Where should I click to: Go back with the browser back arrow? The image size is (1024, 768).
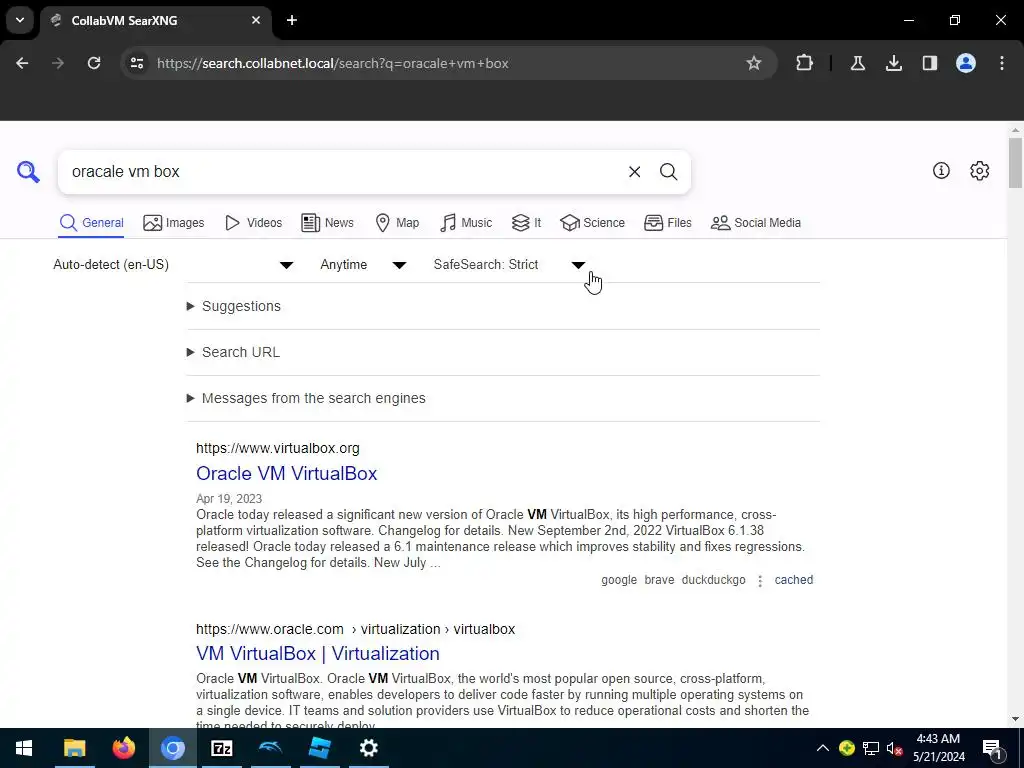coord(22,63)
